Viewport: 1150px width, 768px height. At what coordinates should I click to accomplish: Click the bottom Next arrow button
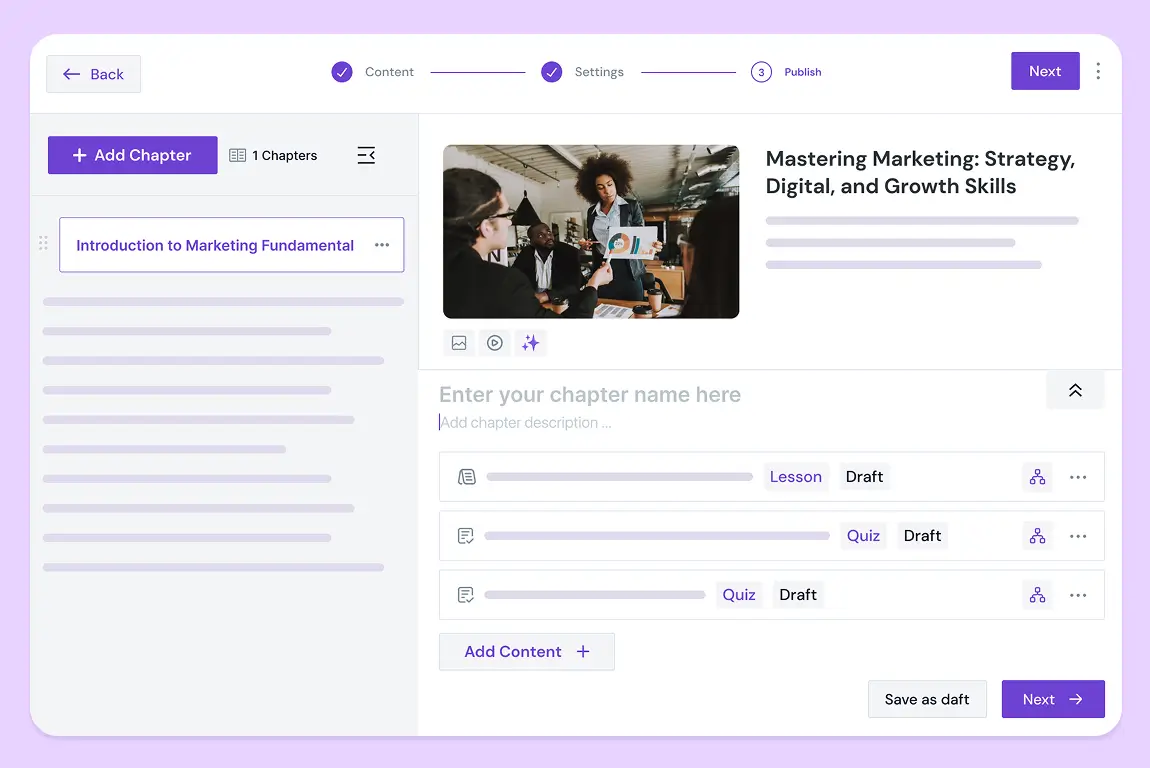click(1053, 699)
